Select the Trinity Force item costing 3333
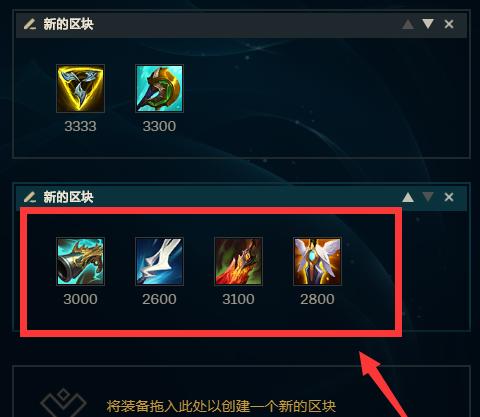The height and width of the screenshot is (417, 480). click(80, 88)
